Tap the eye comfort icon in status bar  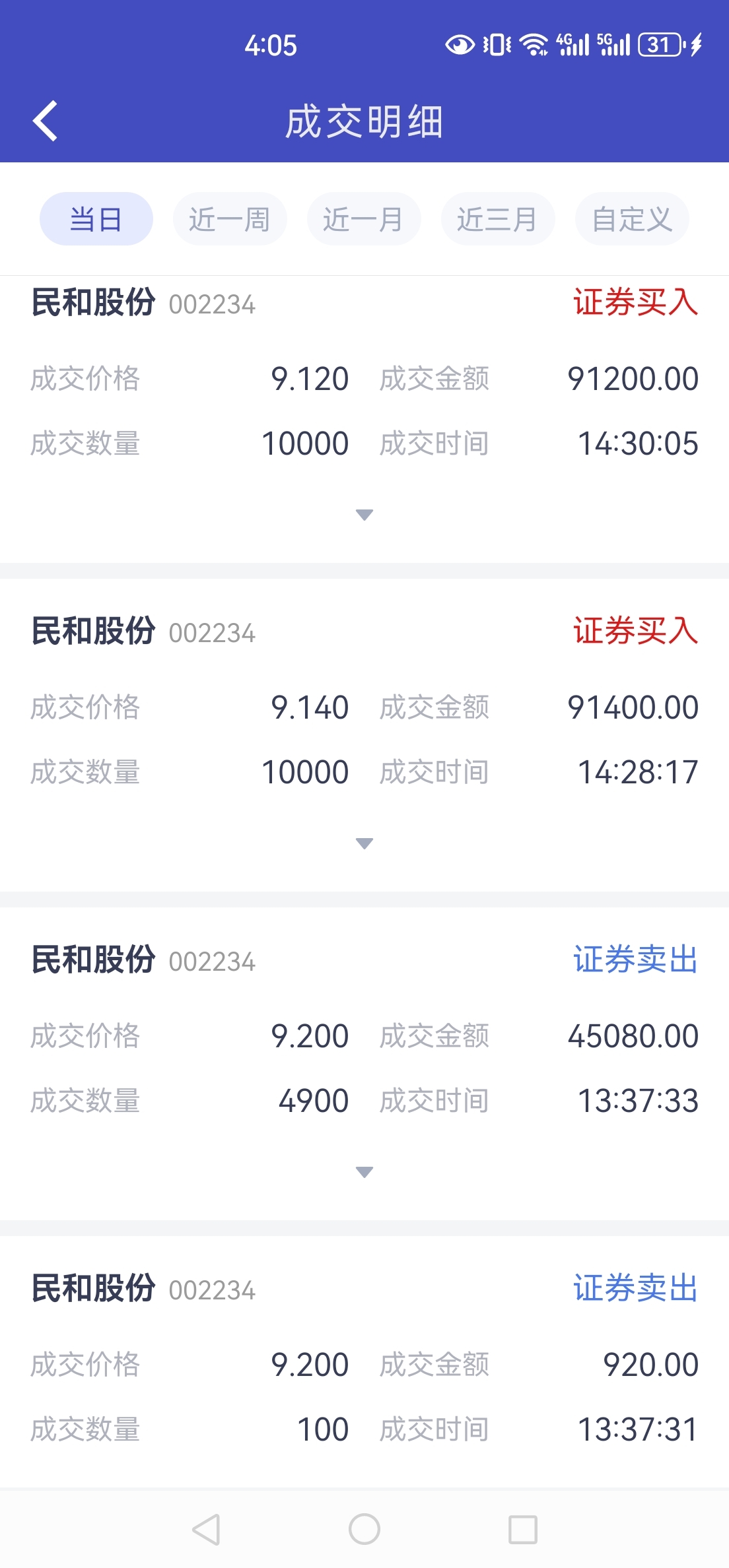point(460,45)
